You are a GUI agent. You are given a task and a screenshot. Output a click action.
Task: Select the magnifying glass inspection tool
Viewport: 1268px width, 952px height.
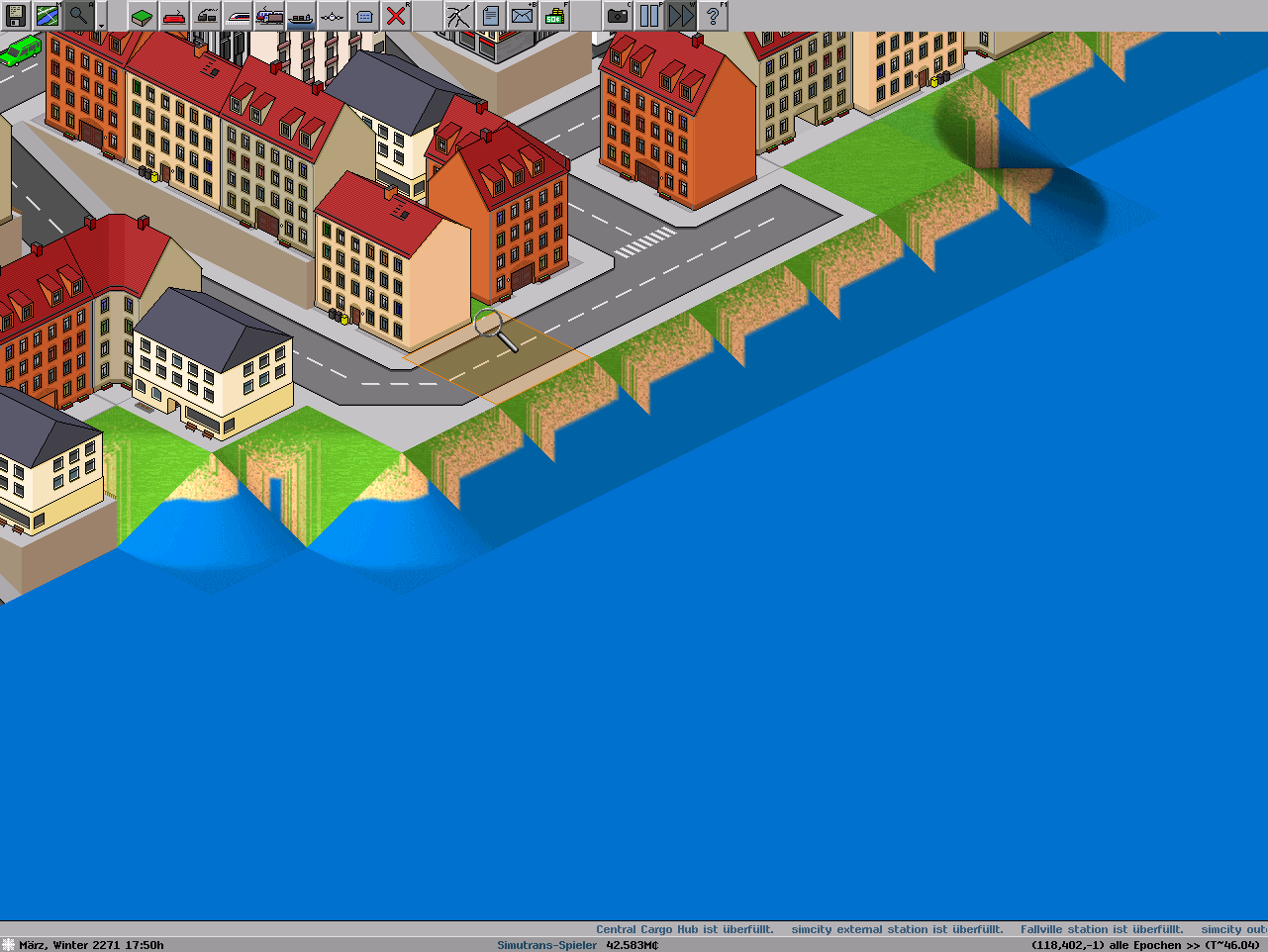tap(79, 16)
